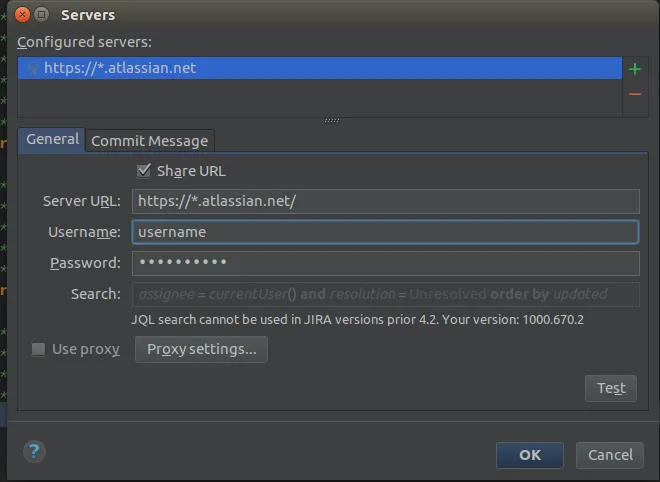The height and width of the screenshot is (482, 660).
Task: Focus the Username input field
Action: (385, 232)
